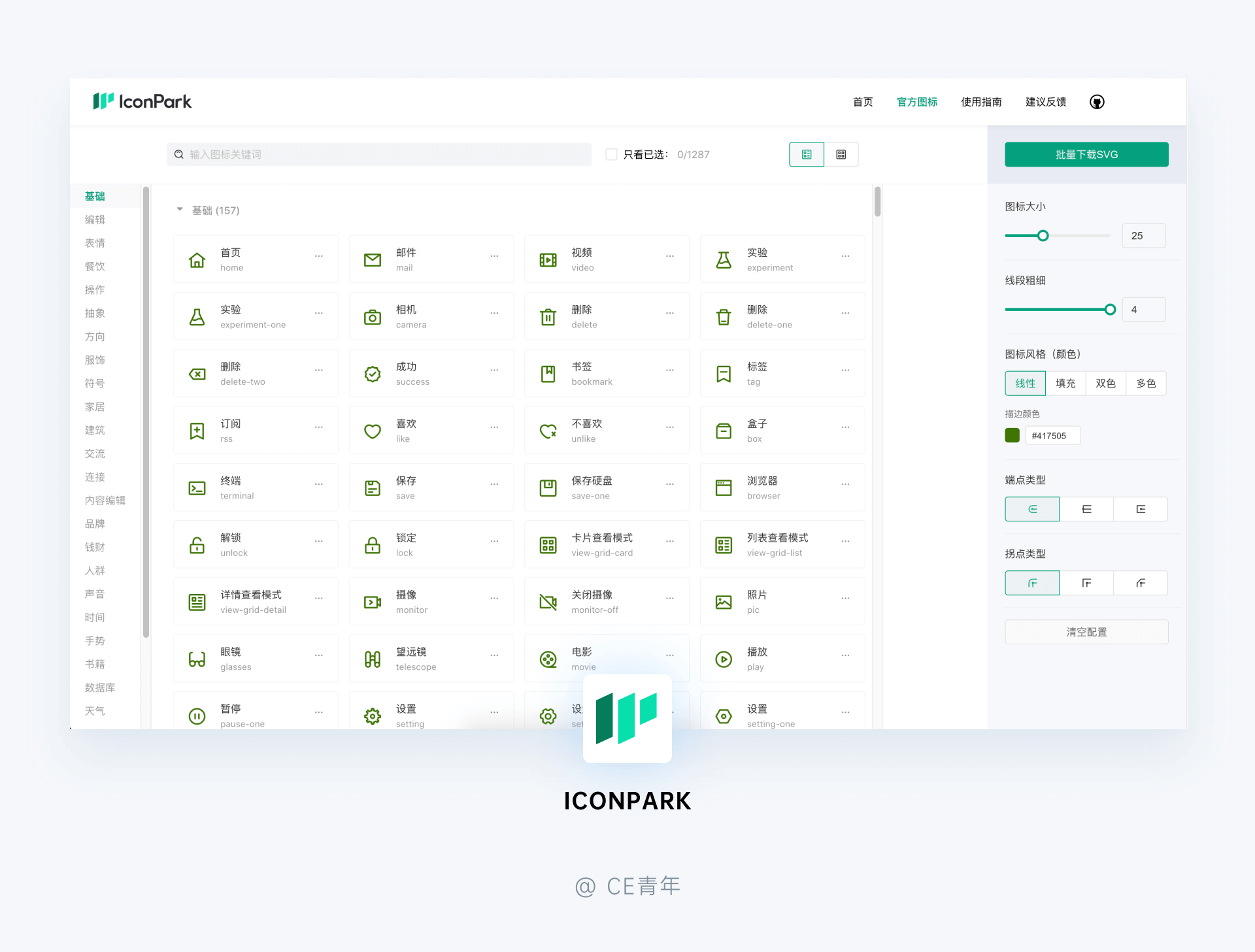The width and height of the screenshot is (1255, 952).
Task: Select the pic photo icon
Action: coord(724,602)
